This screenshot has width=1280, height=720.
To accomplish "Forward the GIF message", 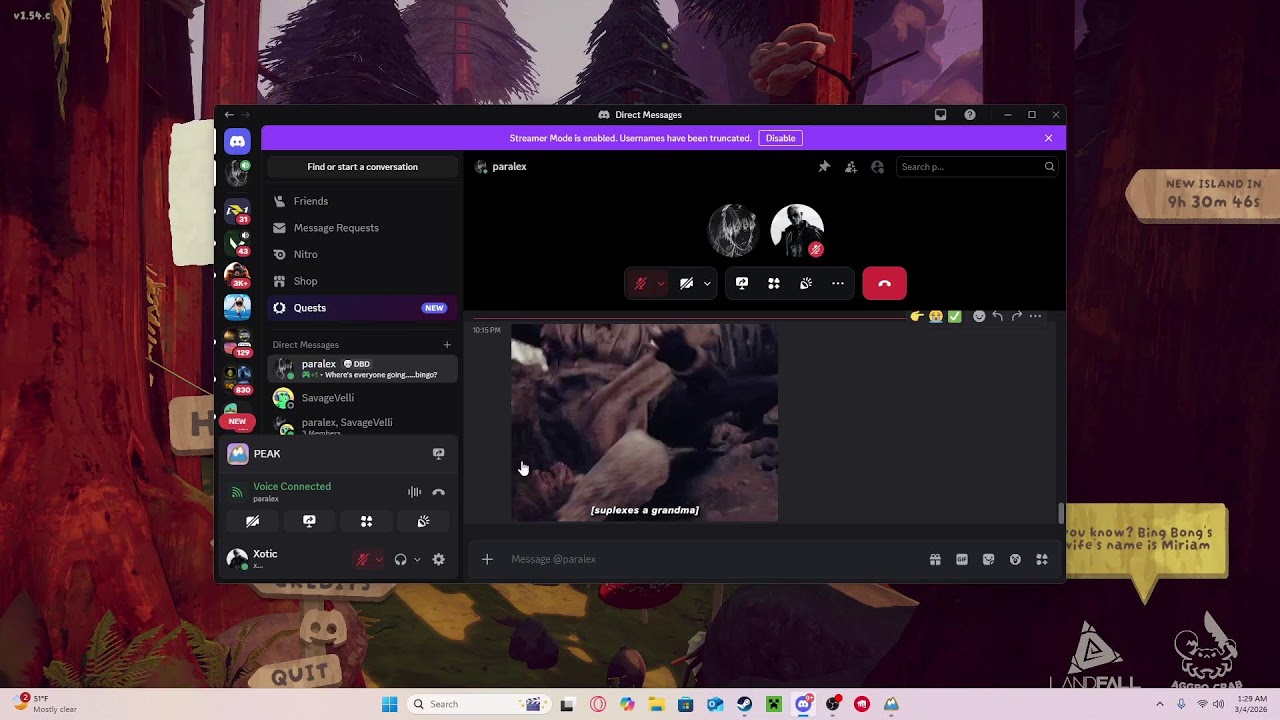I will tap(1017, 316).
